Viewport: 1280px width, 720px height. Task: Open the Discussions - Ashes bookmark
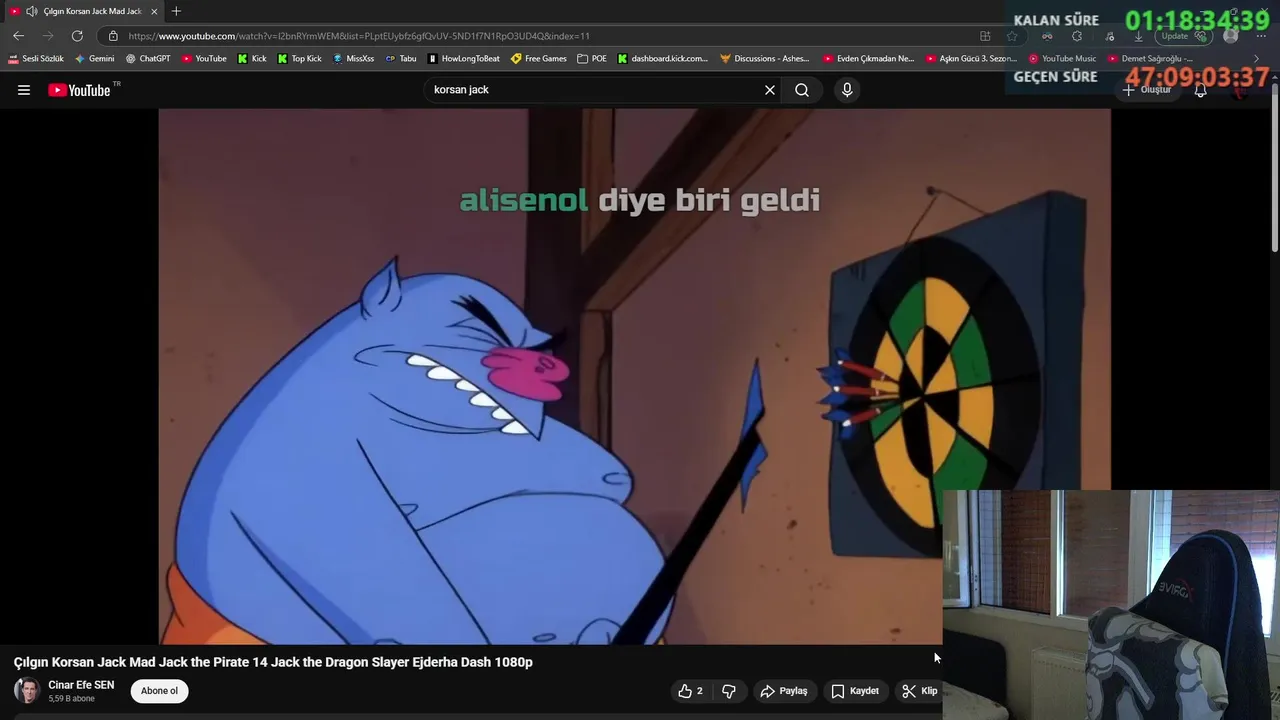765,59
